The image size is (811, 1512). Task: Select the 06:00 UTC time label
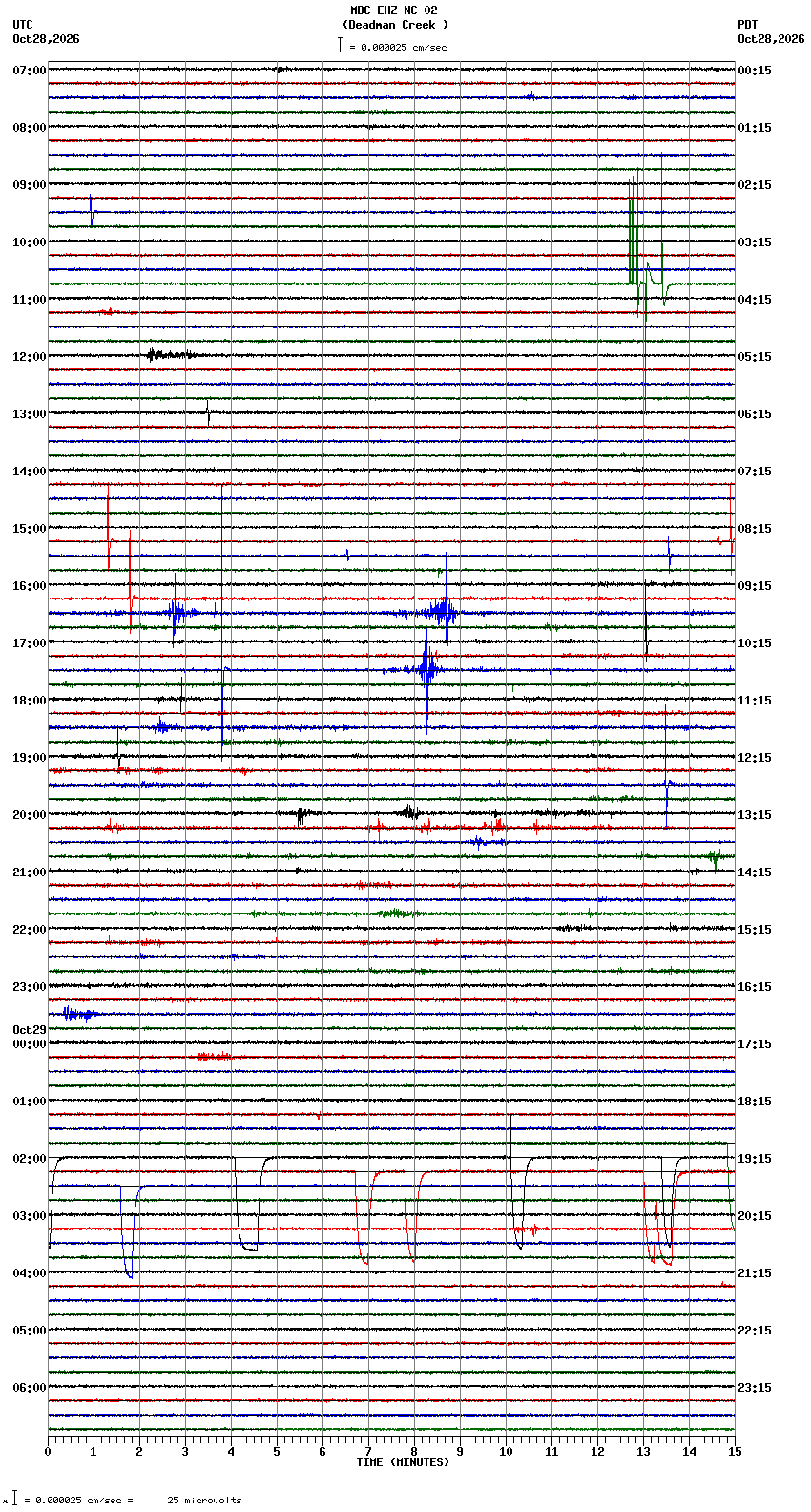tap(30, 1388)
